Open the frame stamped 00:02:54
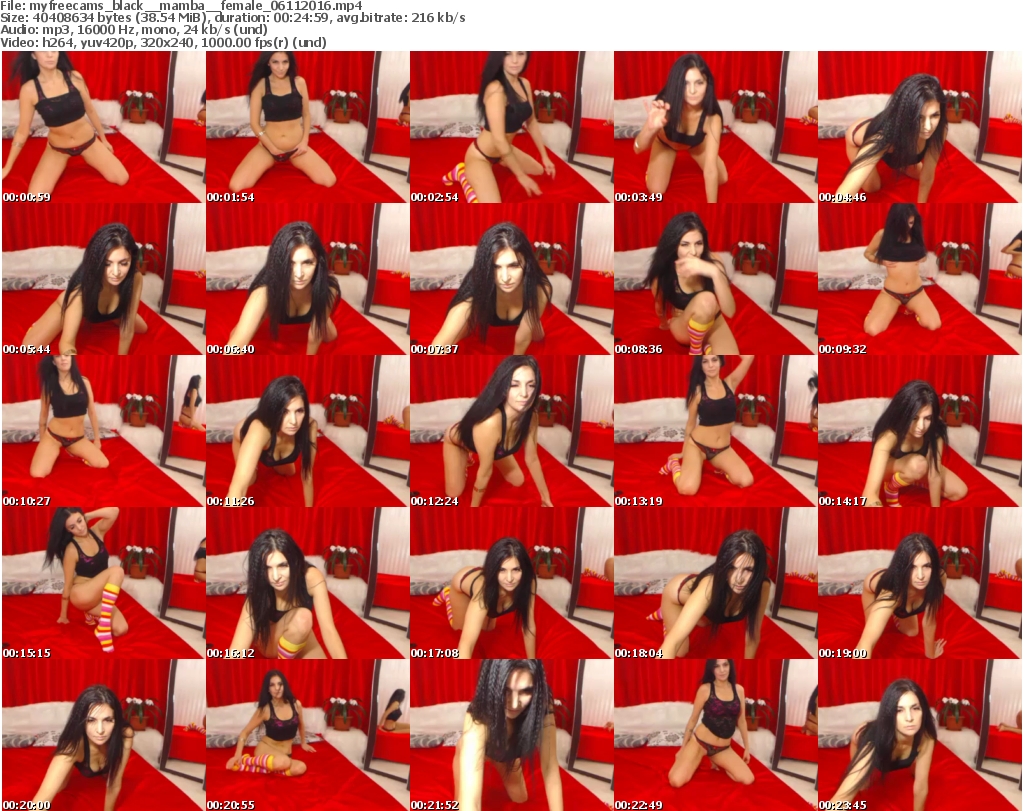This screenshot has width=1024, height=811. point(511,127)
